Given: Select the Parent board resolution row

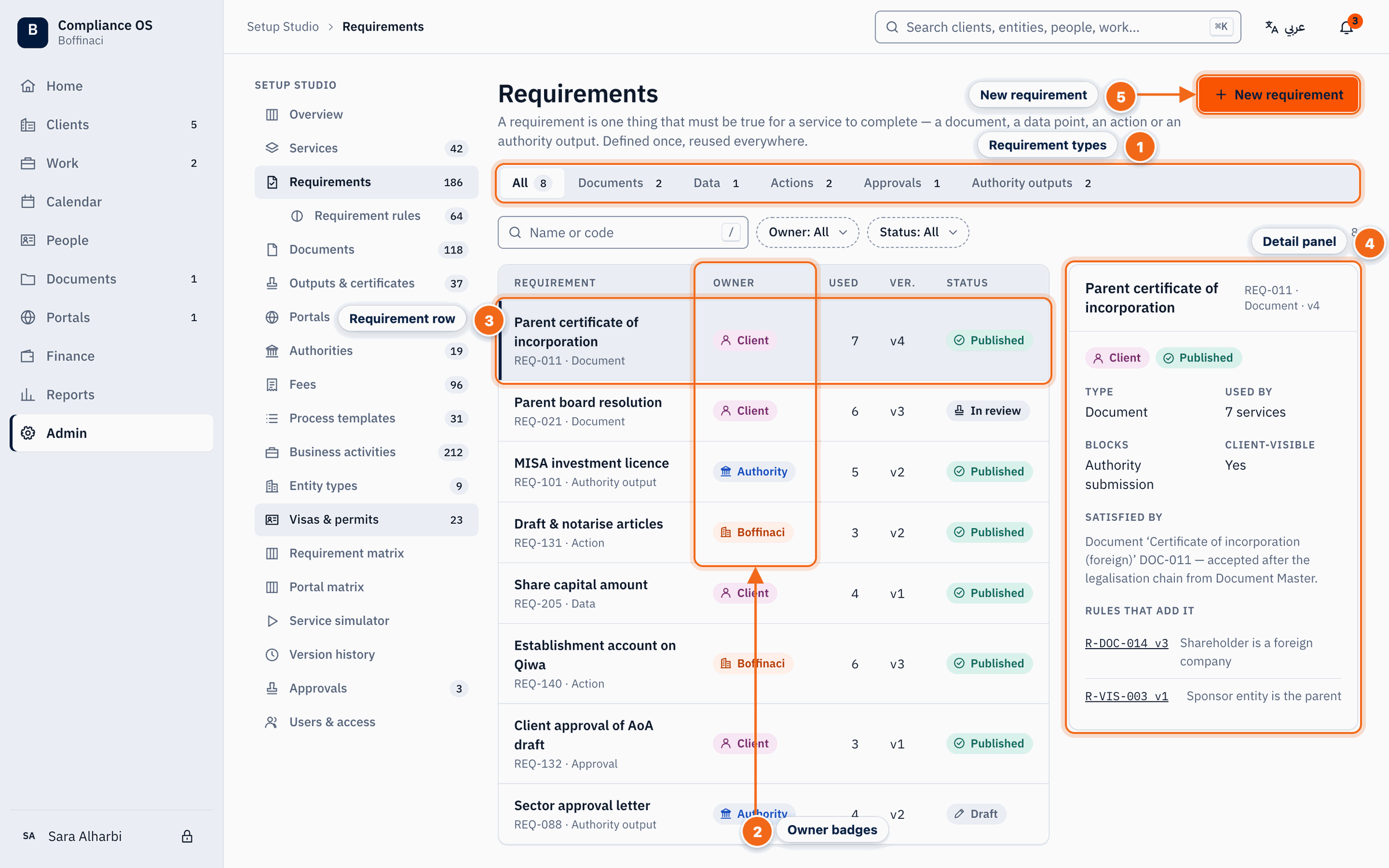Looking at the screenshot, I should click(x=773, y=411).
